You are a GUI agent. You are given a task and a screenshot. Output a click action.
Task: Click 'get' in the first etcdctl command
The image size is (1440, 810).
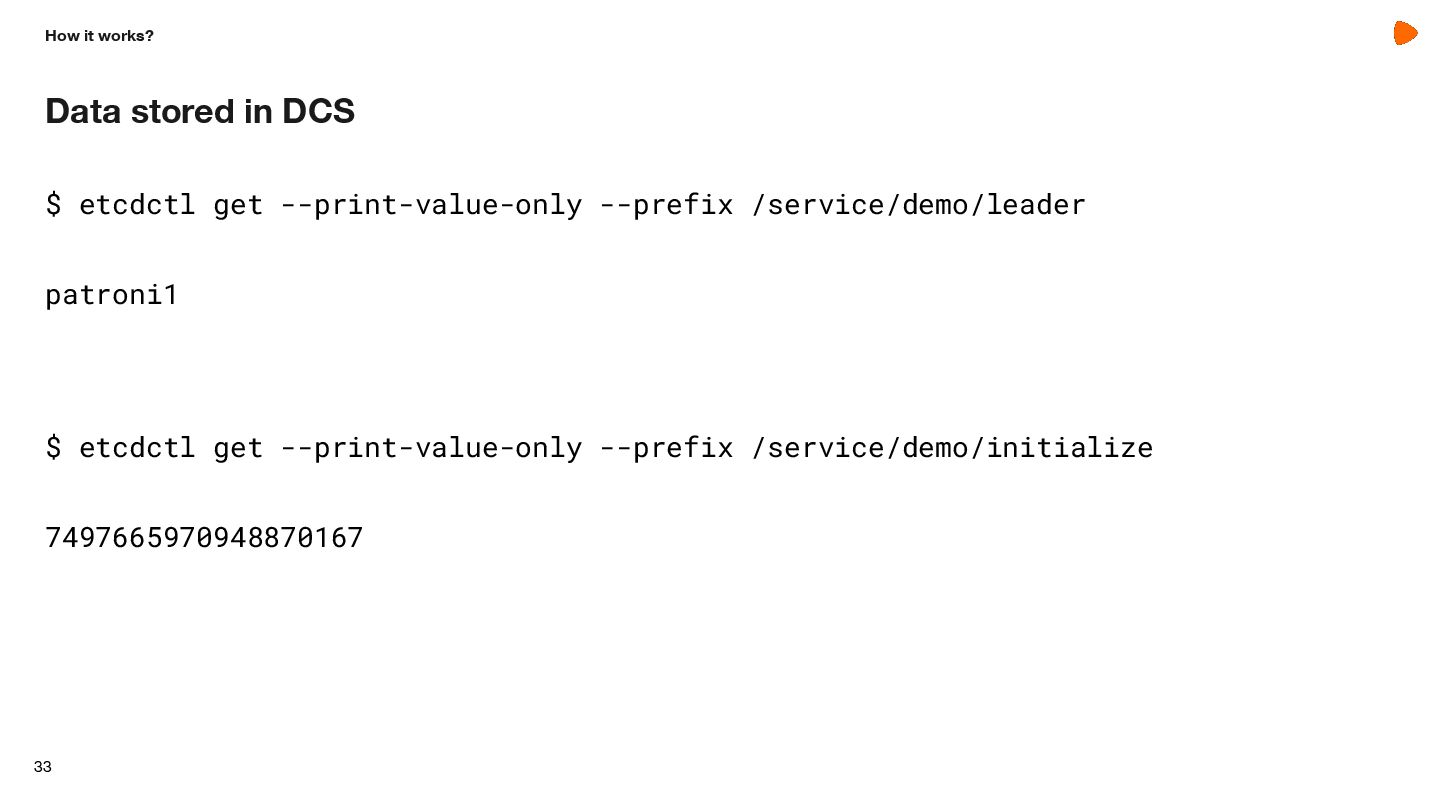coord(238,206)
